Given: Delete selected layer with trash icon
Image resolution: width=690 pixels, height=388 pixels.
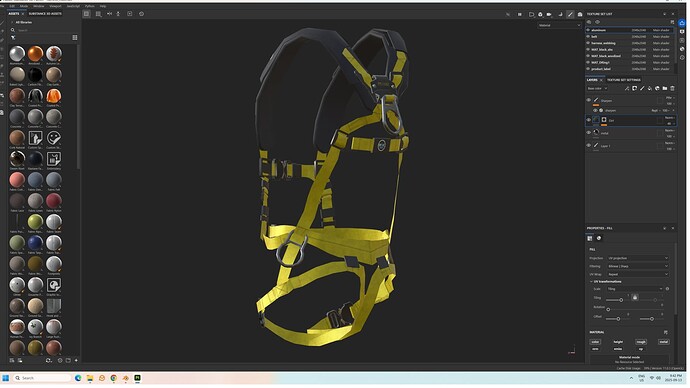Looking at the screenshot, I should pos(672,88).
